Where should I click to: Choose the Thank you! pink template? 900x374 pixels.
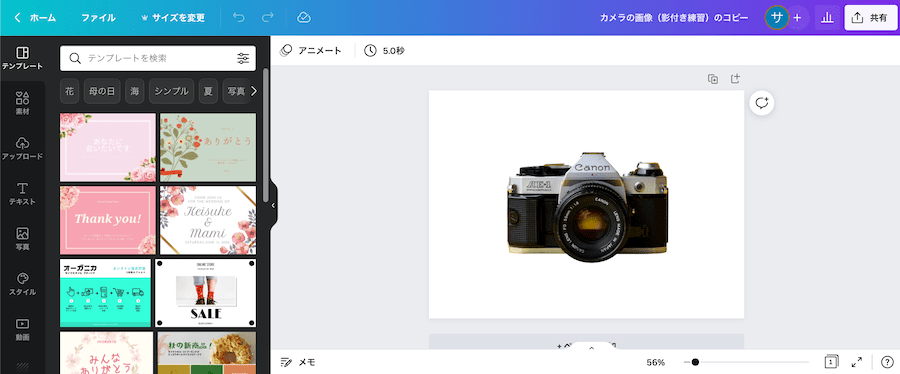coord(108,220)
